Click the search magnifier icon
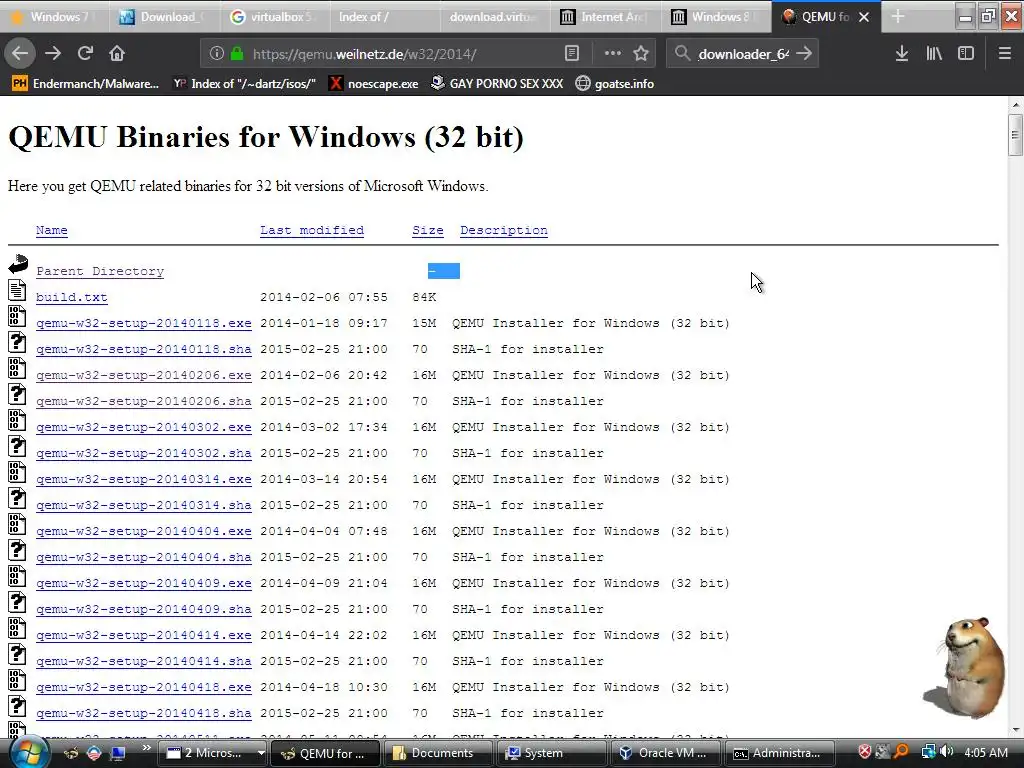This screenshot has height=768, width=1024. (682, 54)
